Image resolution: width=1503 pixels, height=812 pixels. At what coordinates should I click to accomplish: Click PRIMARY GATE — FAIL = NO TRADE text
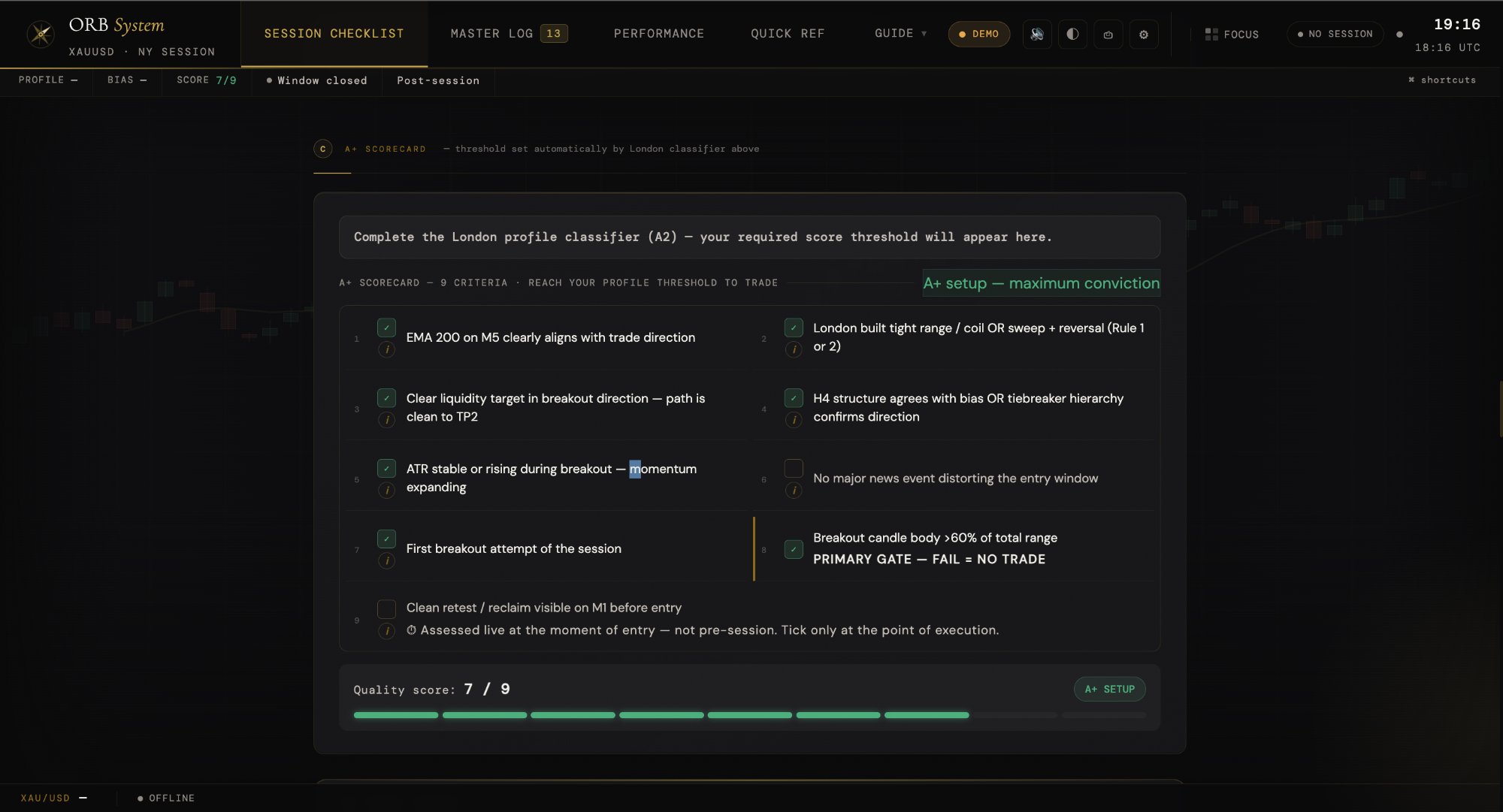pyautogui.click(x=929, y=560)
